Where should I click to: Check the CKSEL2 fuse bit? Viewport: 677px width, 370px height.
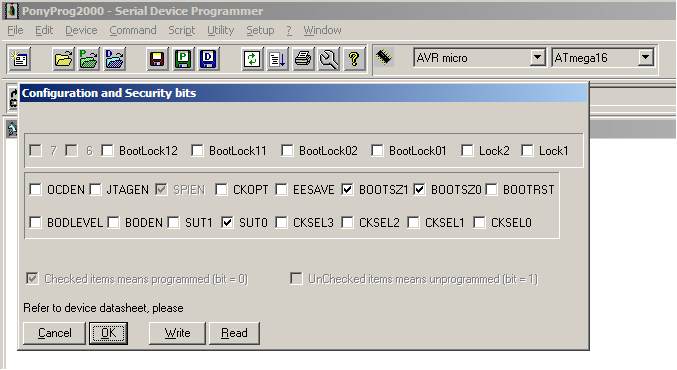coord(347,222)
